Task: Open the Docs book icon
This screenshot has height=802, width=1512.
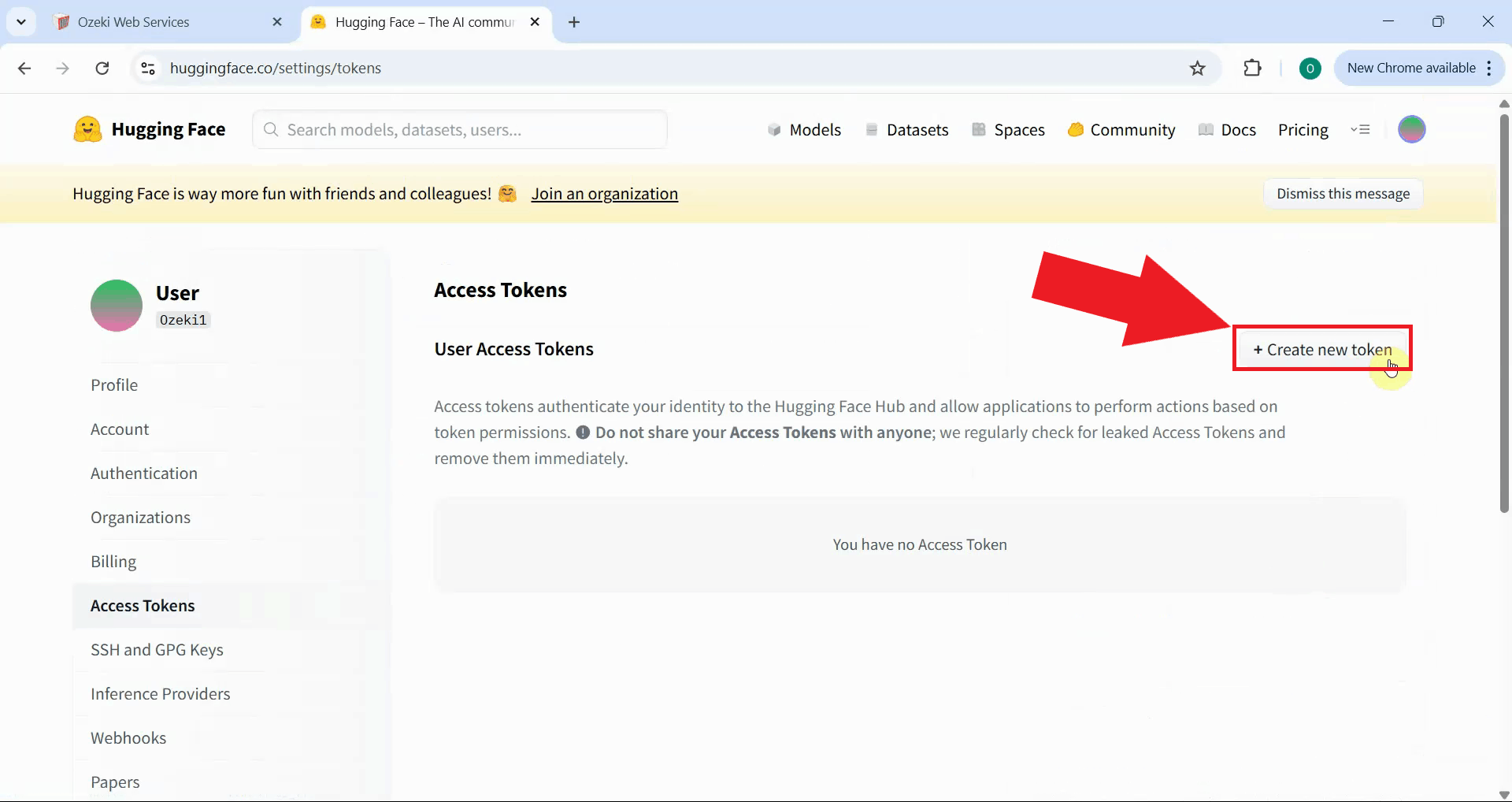Action: [x=1207, y=129]
